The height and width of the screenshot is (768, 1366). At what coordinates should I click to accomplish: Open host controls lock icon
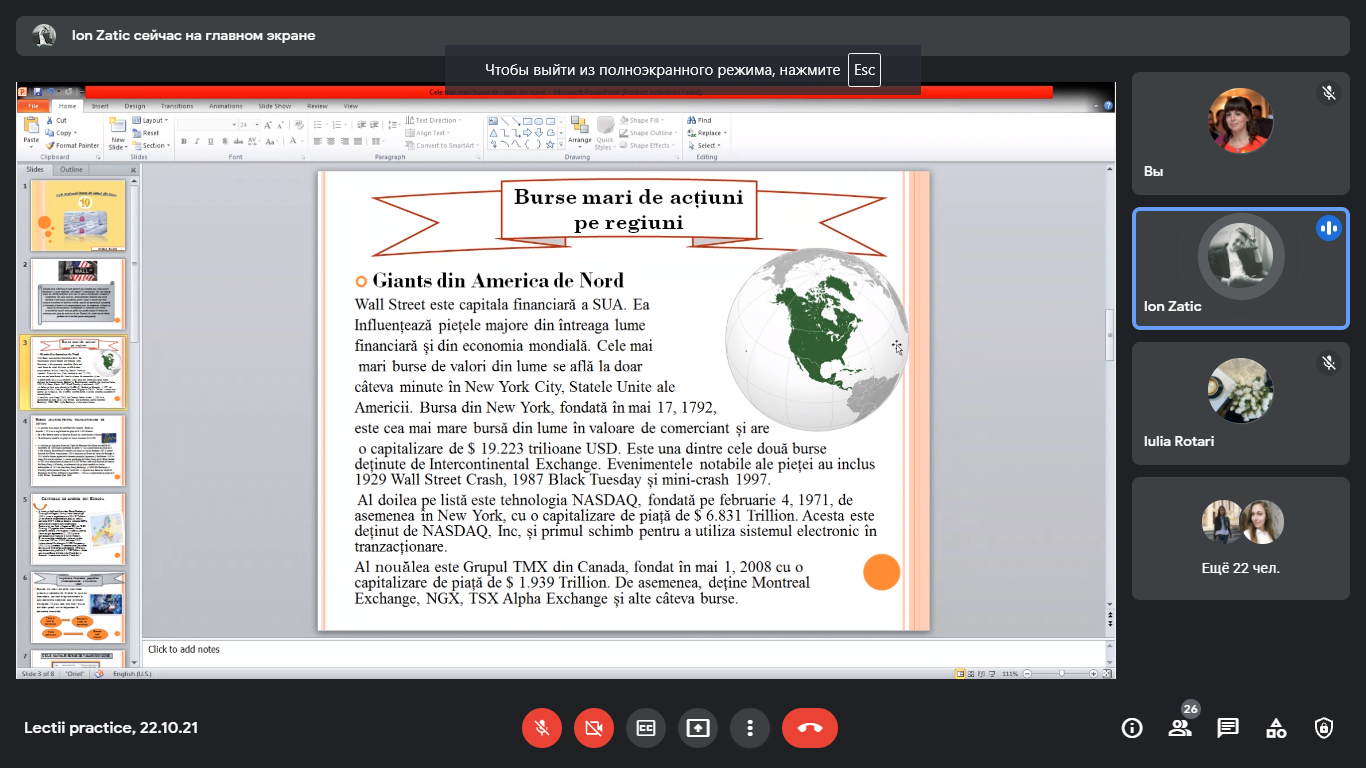(x=1324, y=728)
